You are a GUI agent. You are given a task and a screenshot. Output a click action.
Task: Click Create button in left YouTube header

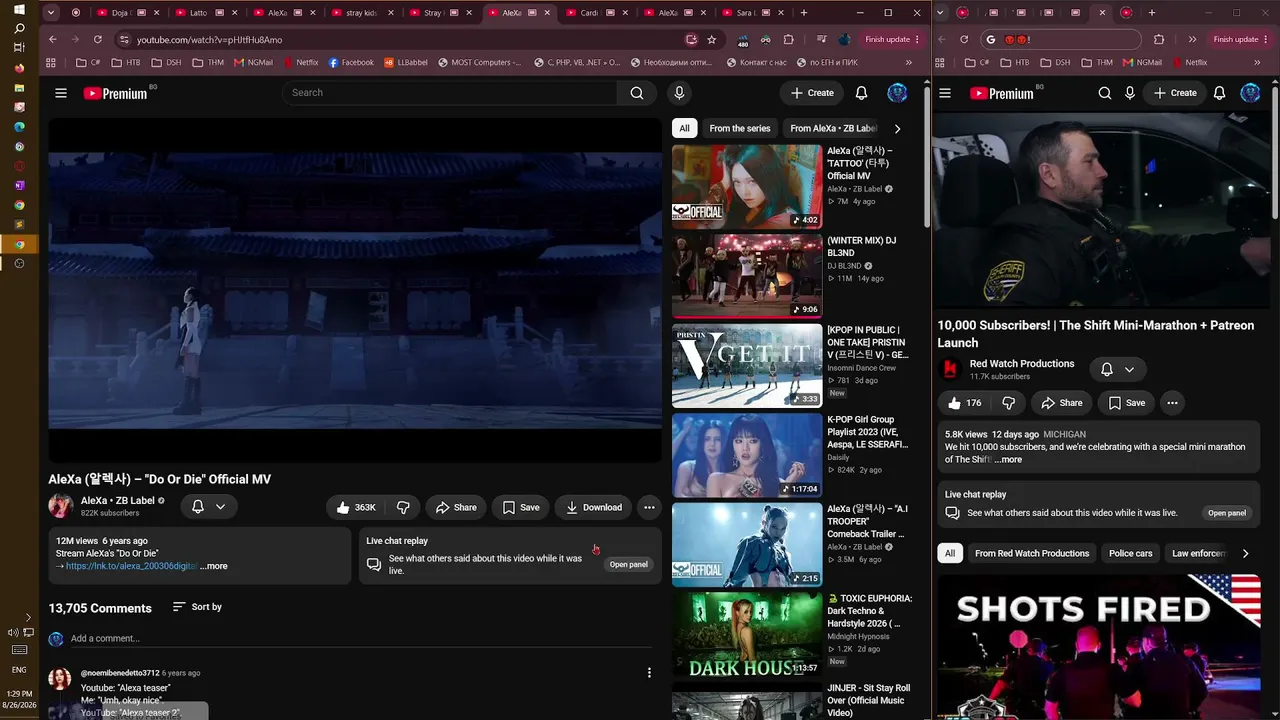812,93
